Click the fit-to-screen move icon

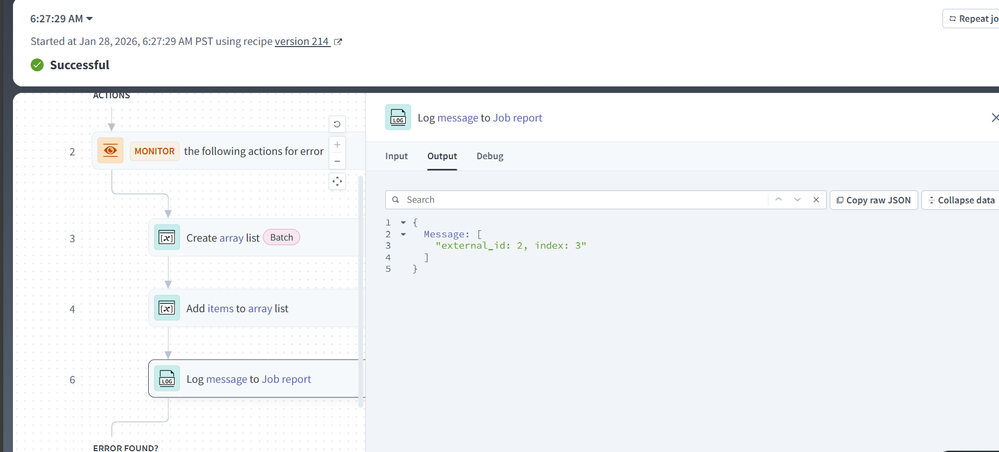tap(337, 181)
